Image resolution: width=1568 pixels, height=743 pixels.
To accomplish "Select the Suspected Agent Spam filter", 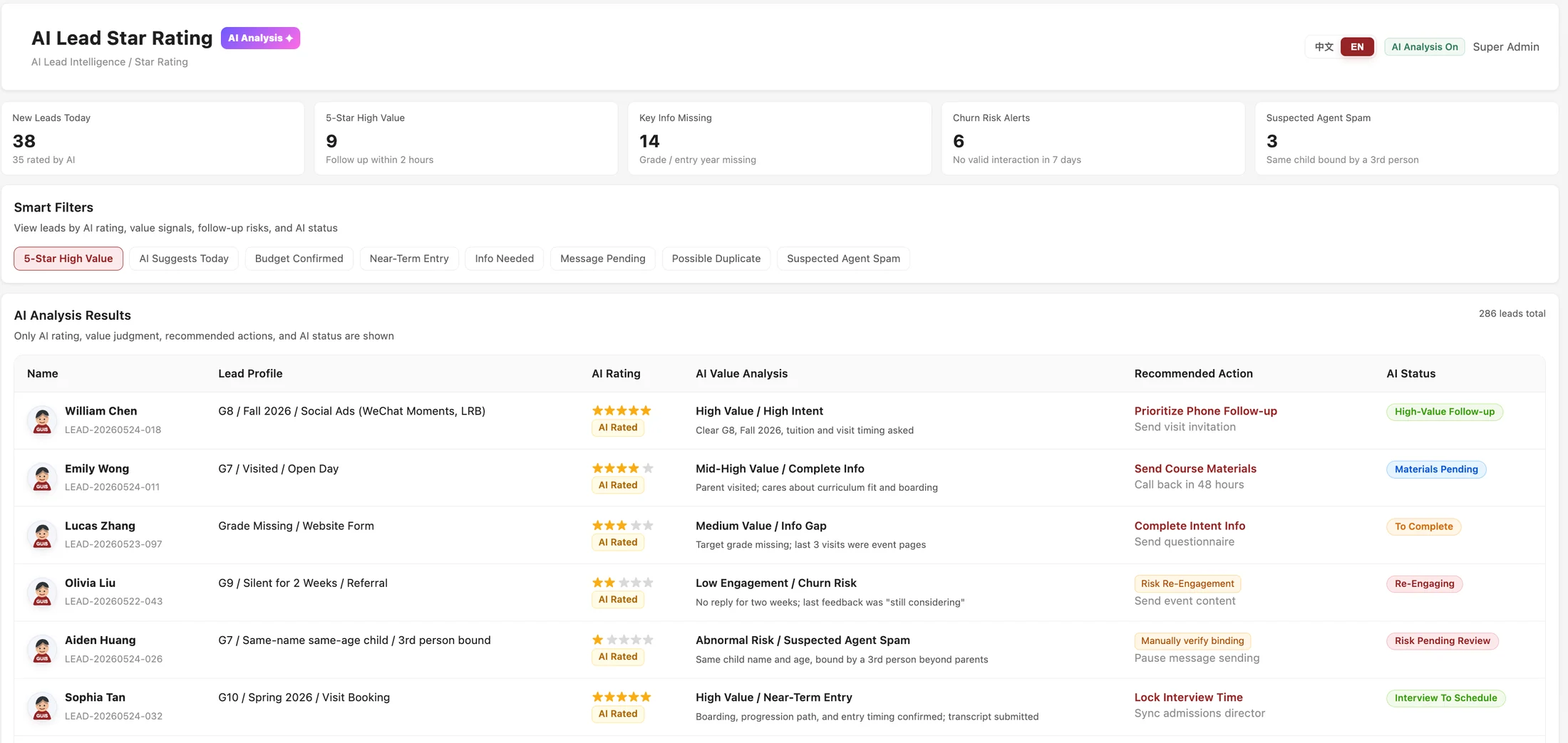I will point(843,259).
